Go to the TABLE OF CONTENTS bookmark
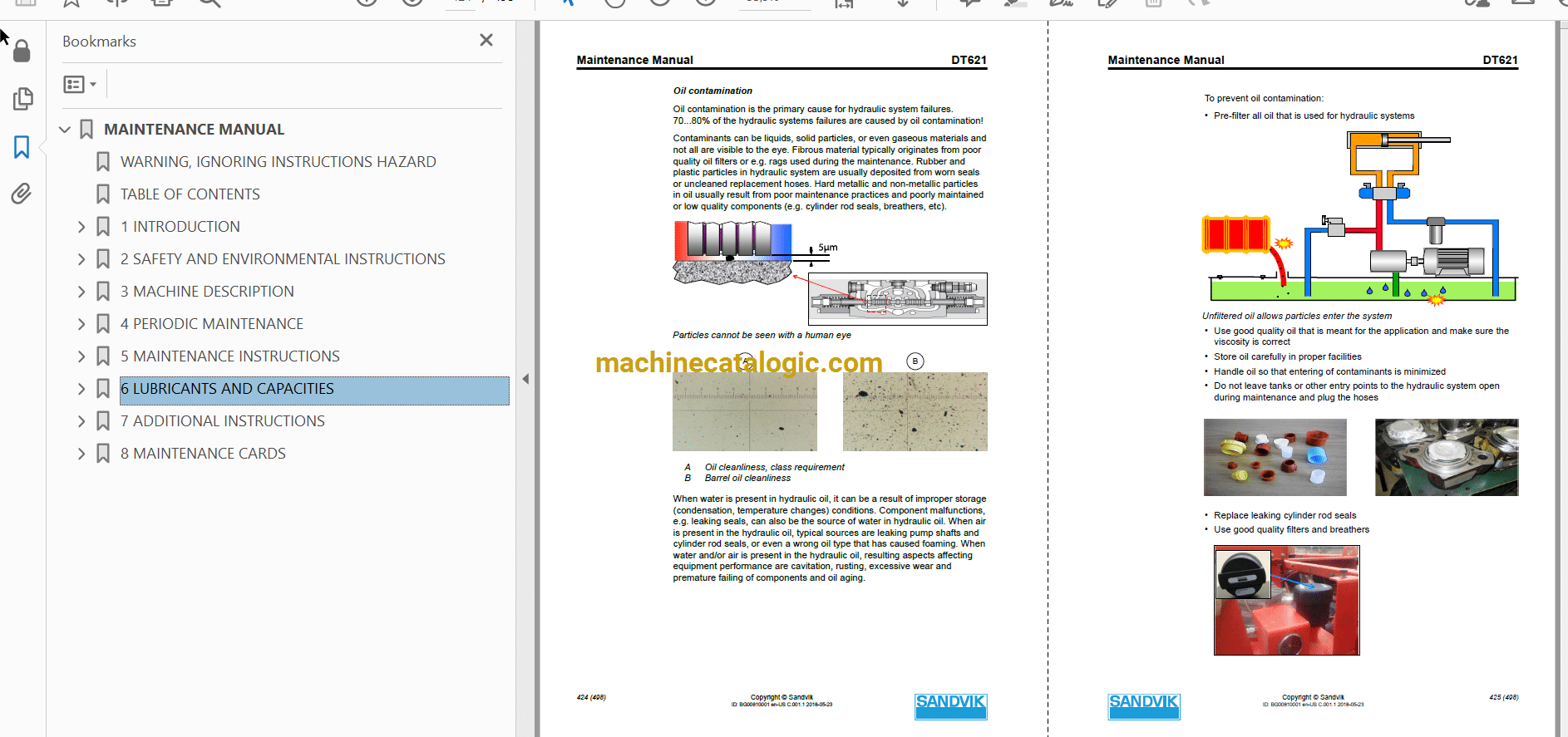Screen dimensions: 1568x737 pos(190,194)
